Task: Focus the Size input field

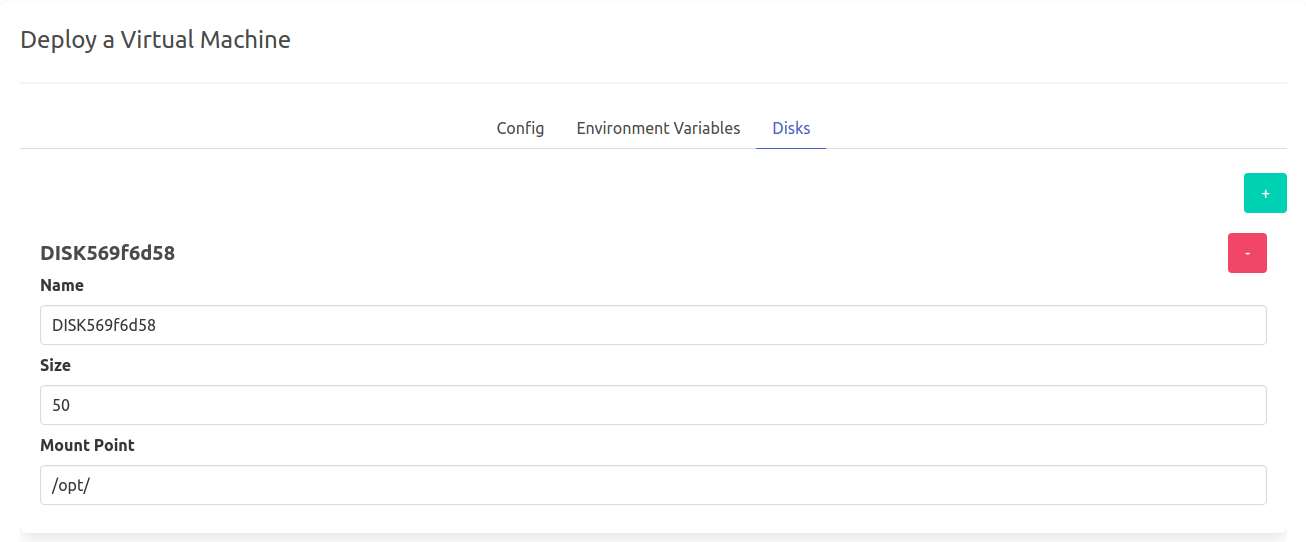Action: pyautogui.click(x=653, y=405)
